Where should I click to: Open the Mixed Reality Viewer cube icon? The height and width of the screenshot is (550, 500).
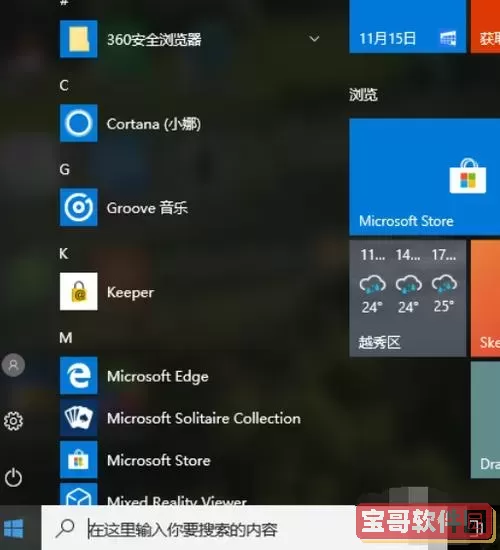(x=79, y=494)
